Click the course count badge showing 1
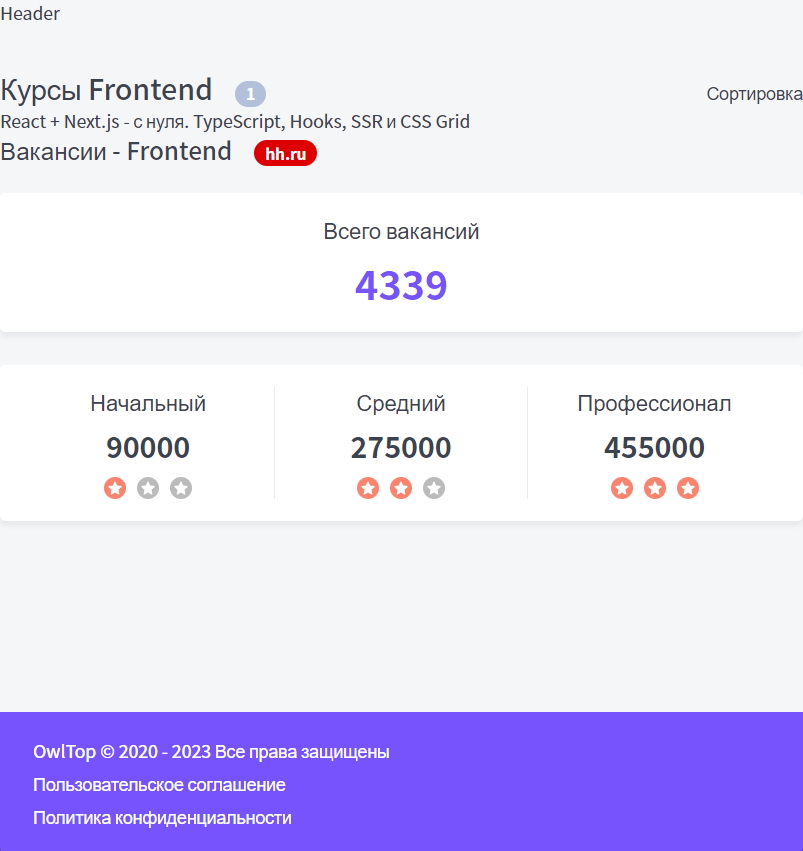 coord(250,94)
